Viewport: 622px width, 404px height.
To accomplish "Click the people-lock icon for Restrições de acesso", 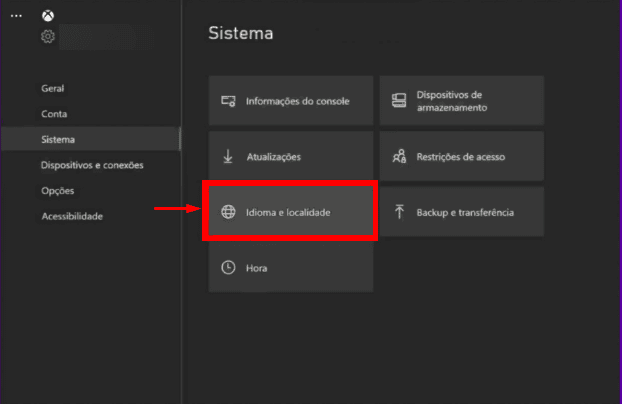I will [x=398, y=157].
